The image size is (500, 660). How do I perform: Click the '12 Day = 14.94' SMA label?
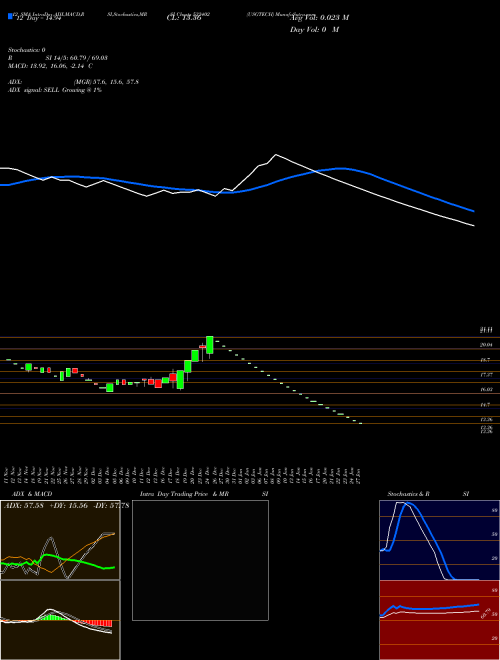pos(38,18)
